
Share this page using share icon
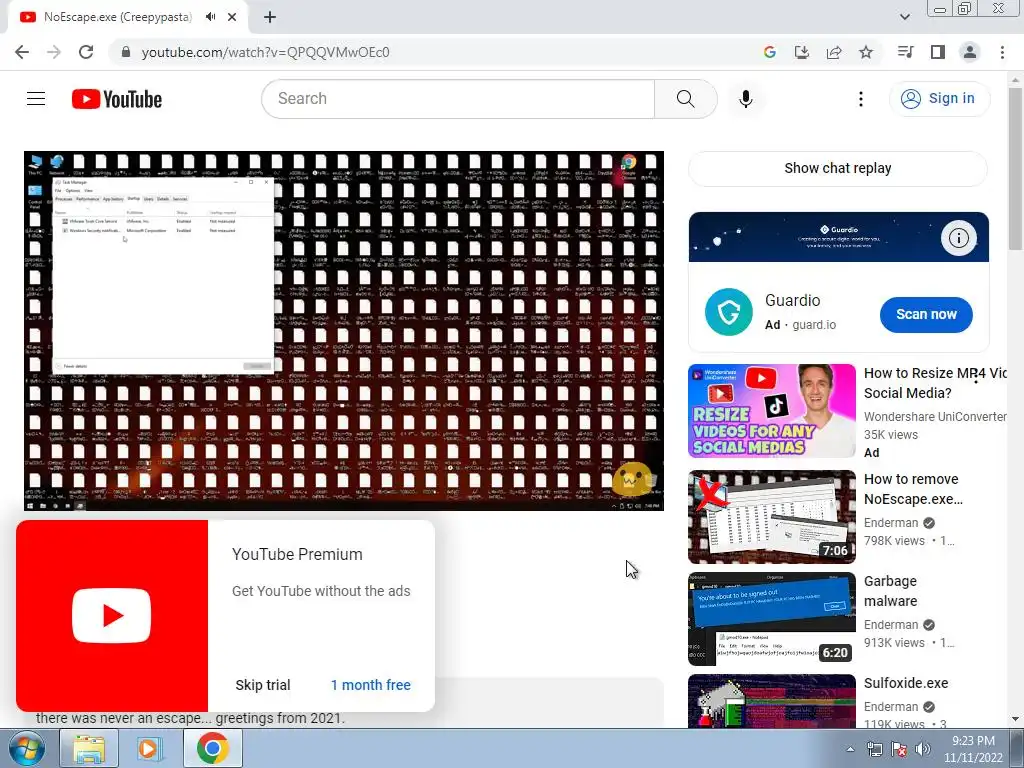834,52
